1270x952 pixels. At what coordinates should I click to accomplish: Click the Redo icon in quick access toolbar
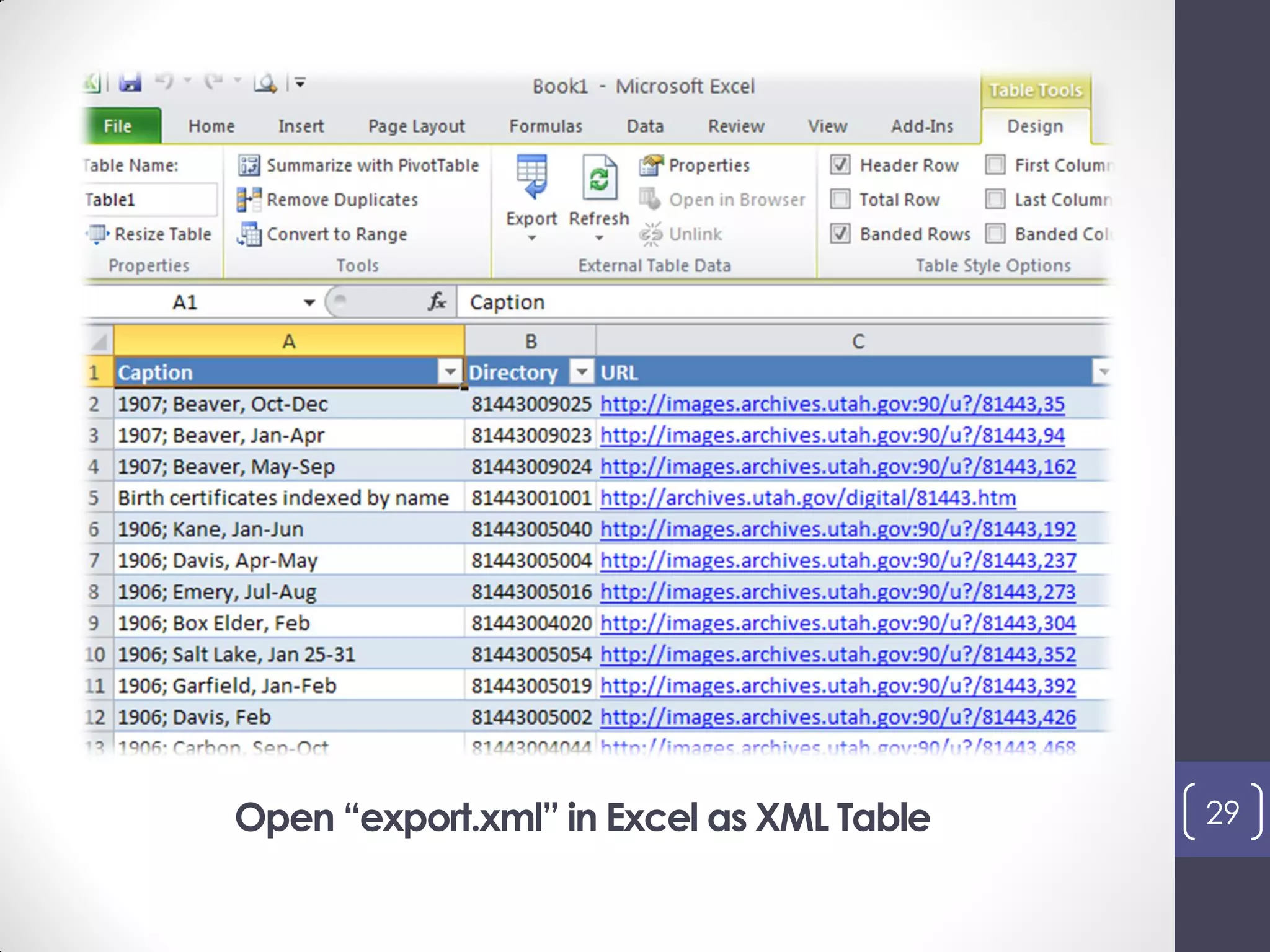coord(214,81)
